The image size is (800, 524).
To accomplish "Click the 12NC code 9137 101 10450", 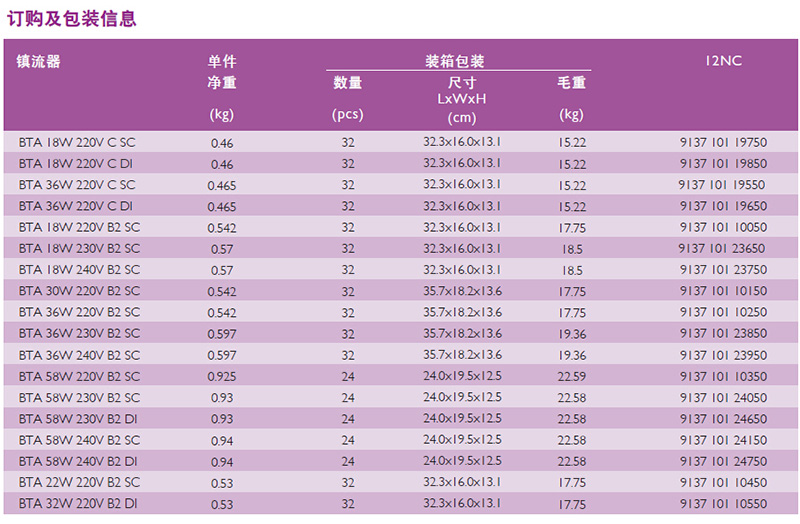I will coord(722,482).
